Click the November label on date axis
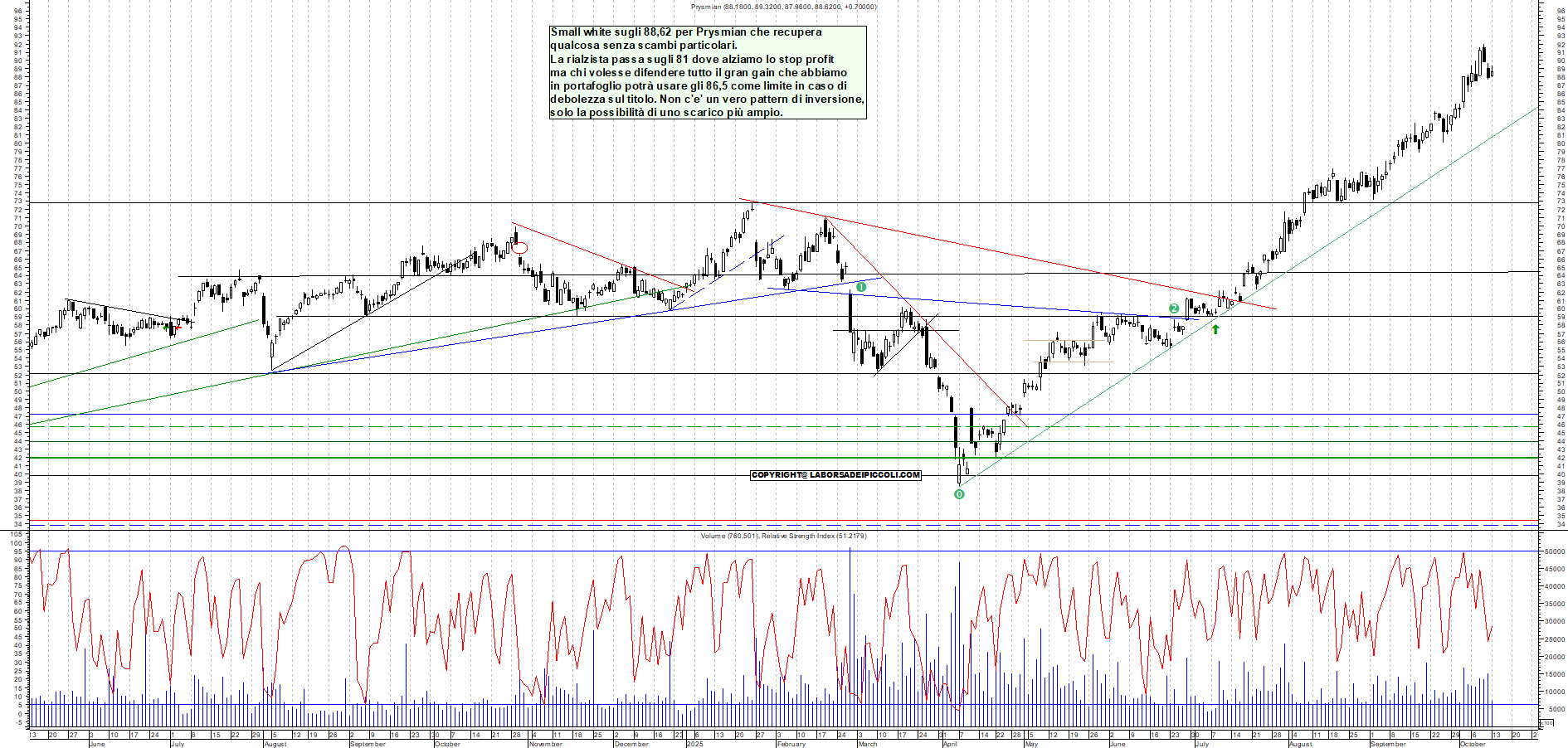The image size is (1568, 748). point(545,744)
